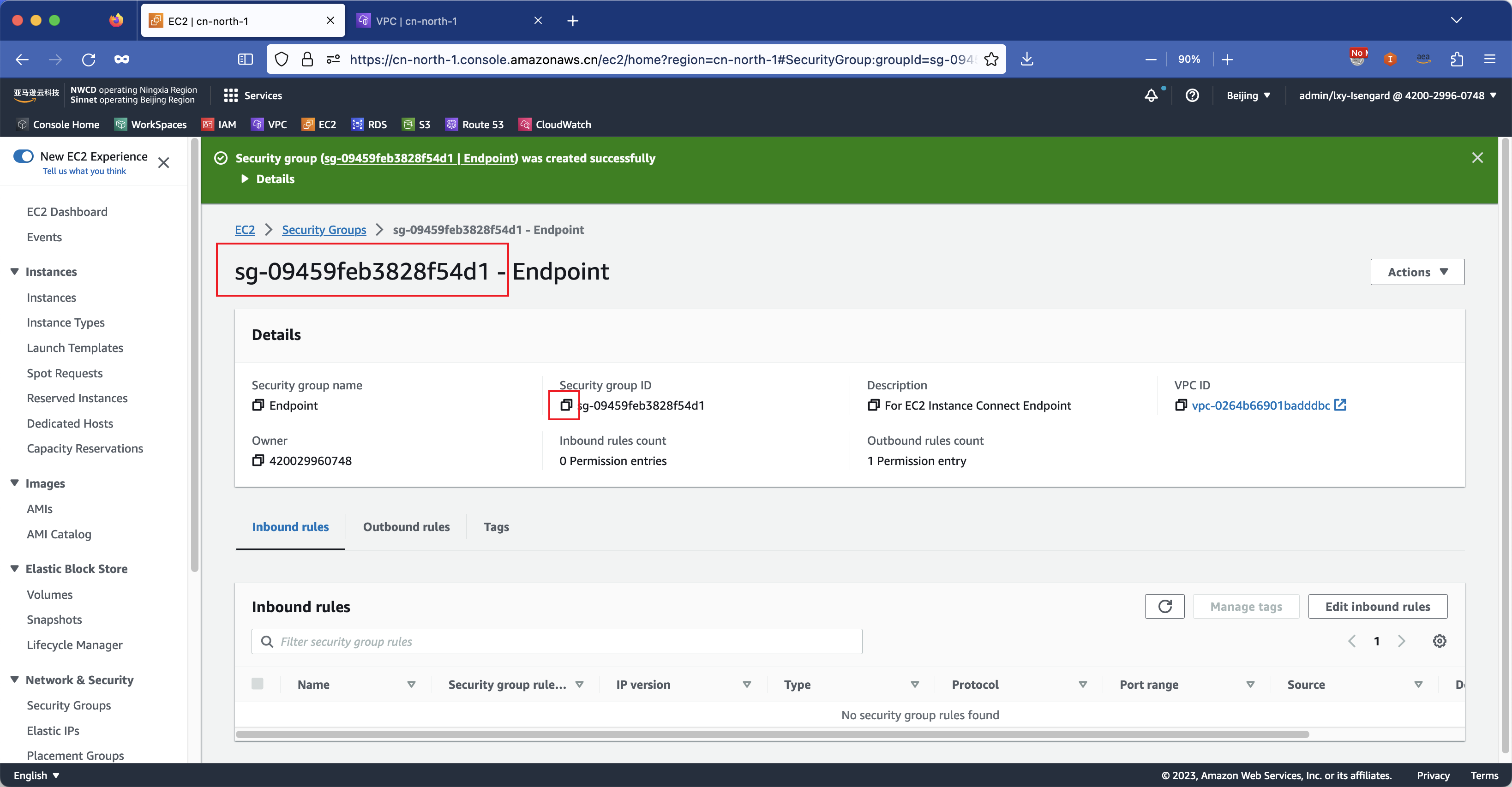Open Security Groups in sidebar
The width and height of the screenshot is (1512, 787).
[x=69, y=705]
